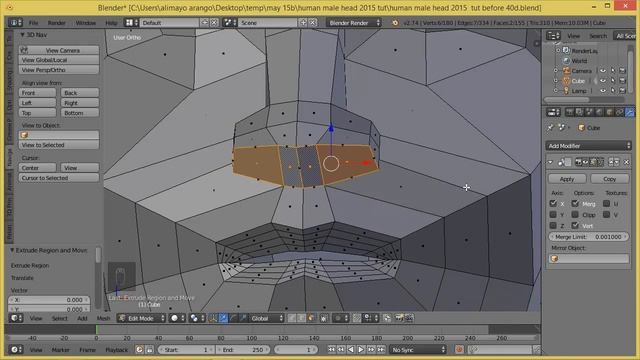Open the Global orientation dropdown
The width and height of the screenshot is (640, 360).
[x=267, y=318]
